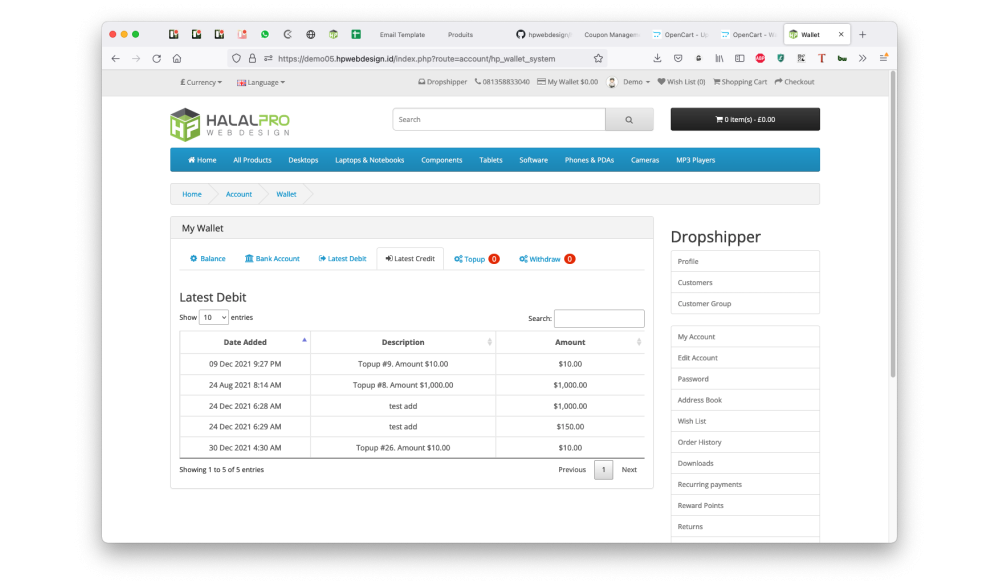Viewport: 1000px width, 585px height.
Task: Sort the table by Amount column
Action: click(x=570, y=342)
